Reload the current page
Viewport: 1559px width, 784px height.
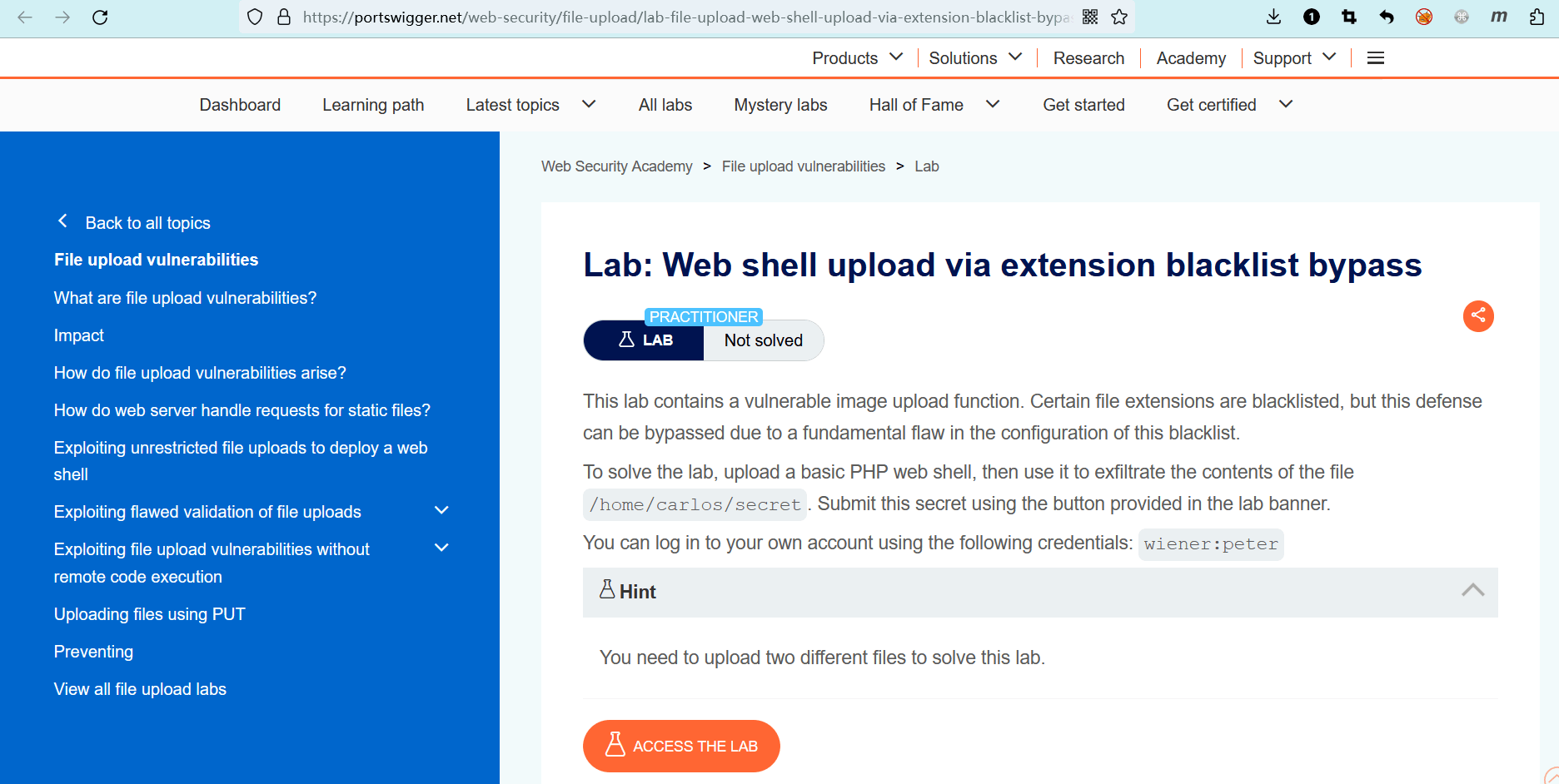100,17
